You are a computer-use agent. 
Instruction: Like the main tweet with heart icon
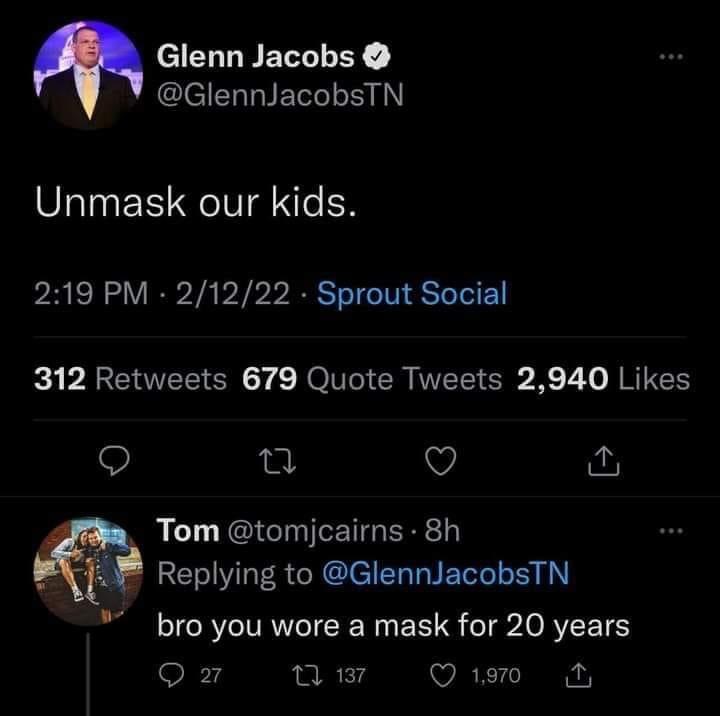[x=440, y=461]
